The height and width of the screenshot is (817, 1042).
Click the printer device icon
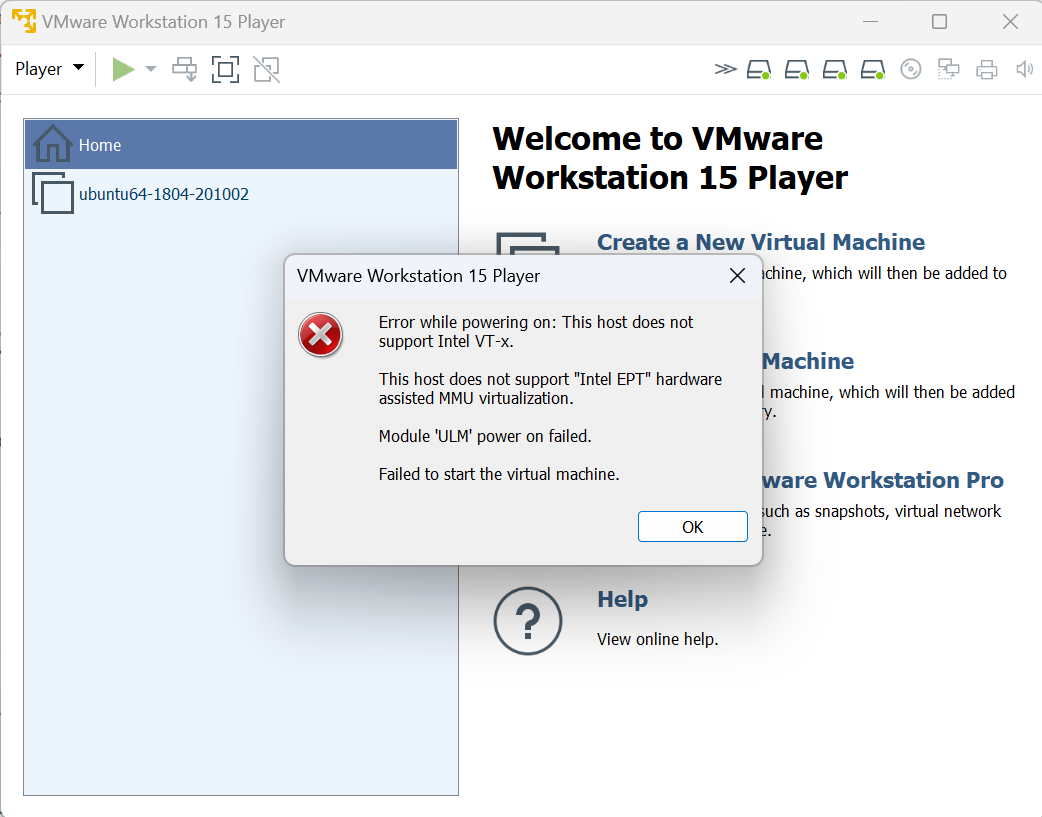click(986, 69)
